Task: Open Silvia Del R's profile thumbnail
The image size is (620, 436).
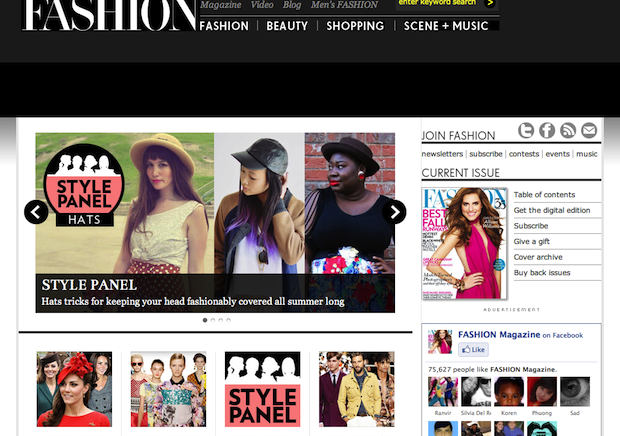Action: (476, 392)
